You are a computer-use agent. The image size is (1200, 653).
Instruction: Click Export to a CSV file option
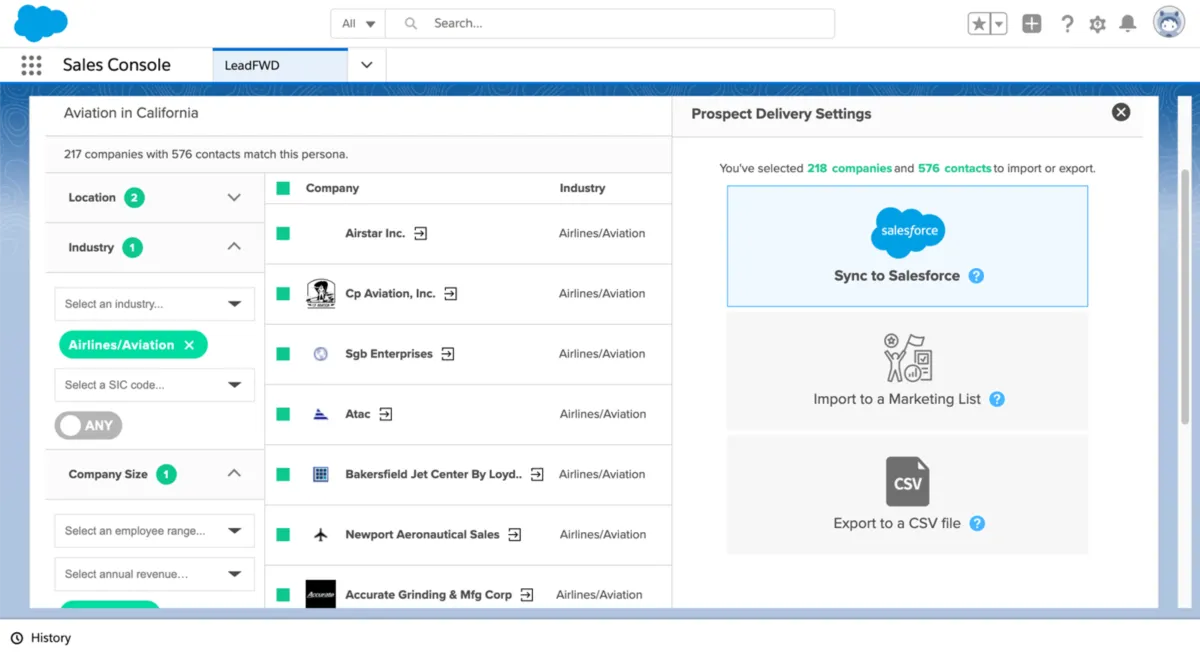tap(907, 494)
